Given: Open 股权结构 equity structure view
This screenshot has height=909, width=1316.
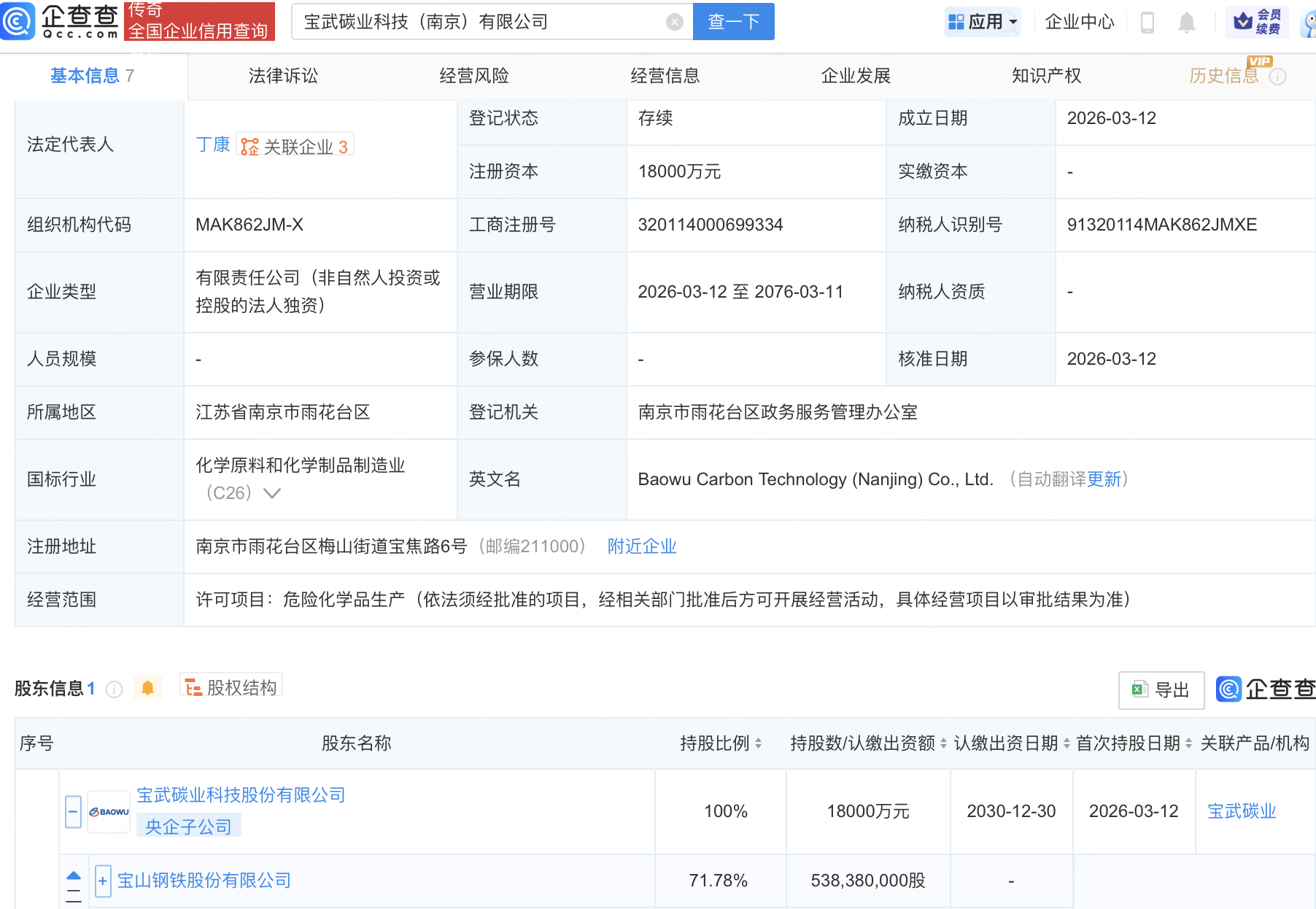Looking at the screenshot, I should tap(231, 686).
